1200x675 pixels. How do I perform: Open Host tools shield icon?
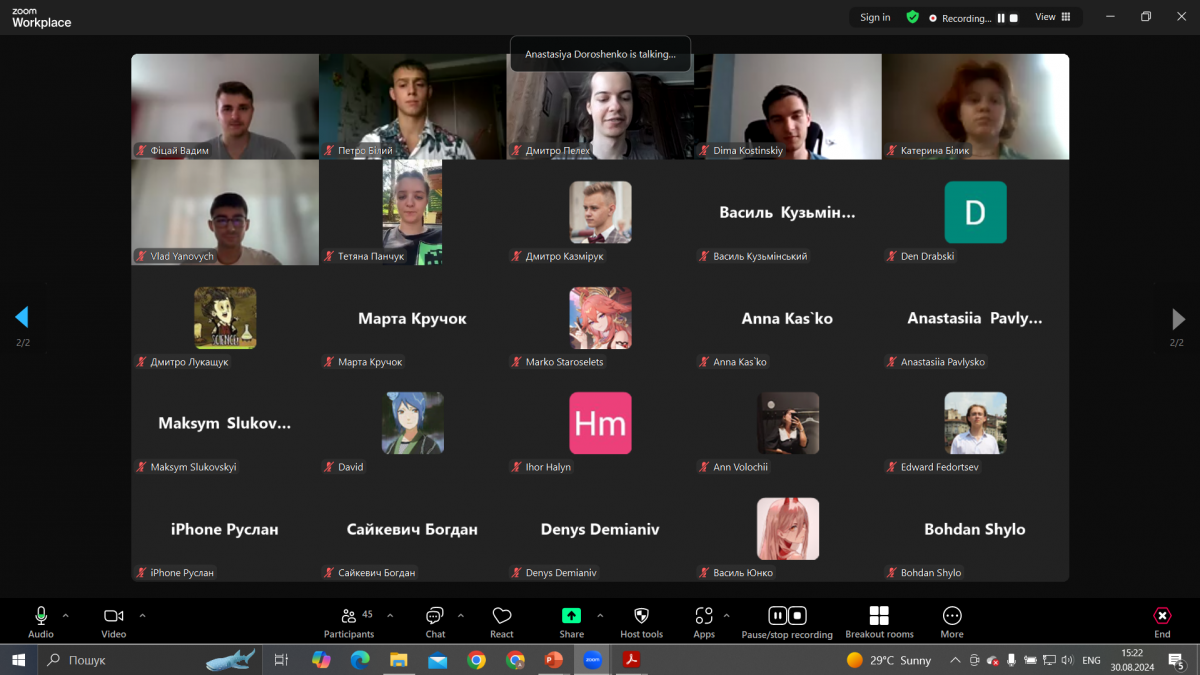point(641,621)
